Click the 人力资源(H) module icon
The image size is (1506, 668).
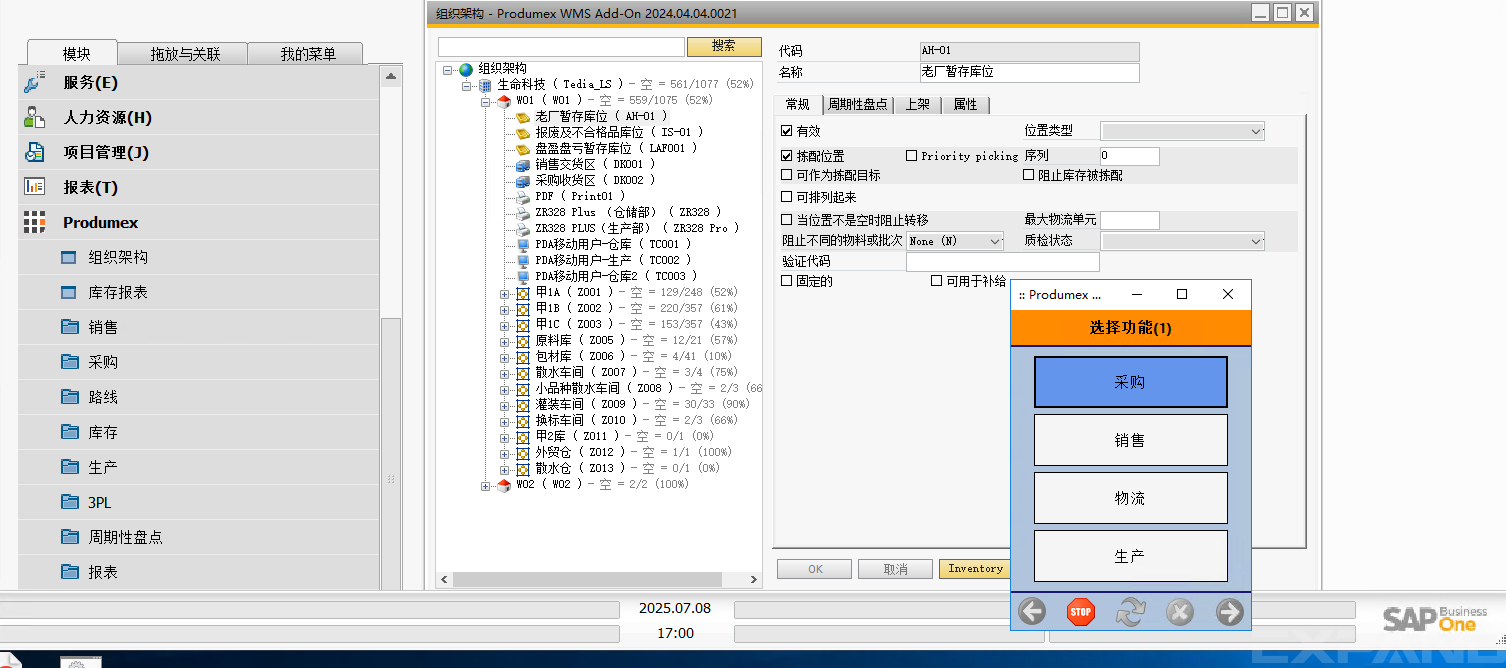[35, 117]
